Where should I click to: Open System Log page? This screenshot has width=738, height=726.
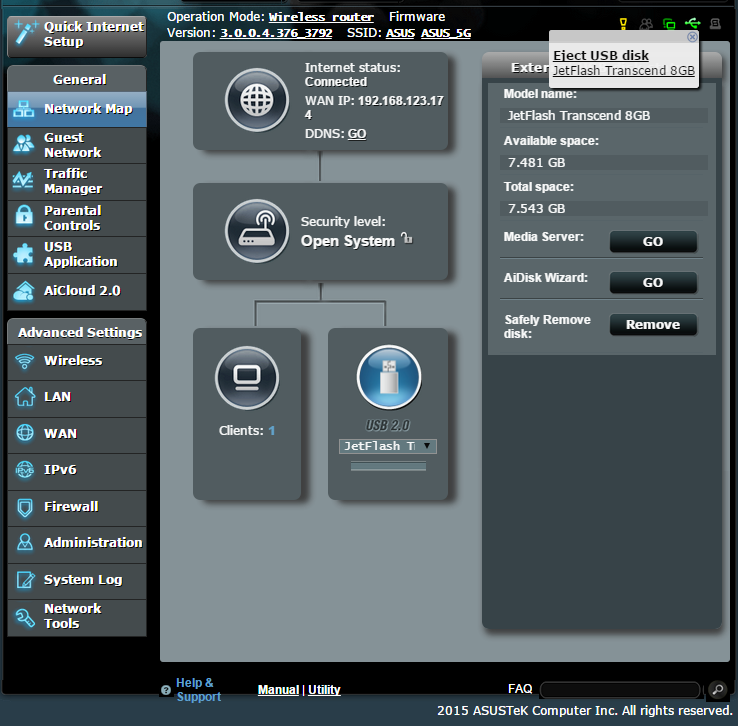pyautogui.click(x=77, y=580)
